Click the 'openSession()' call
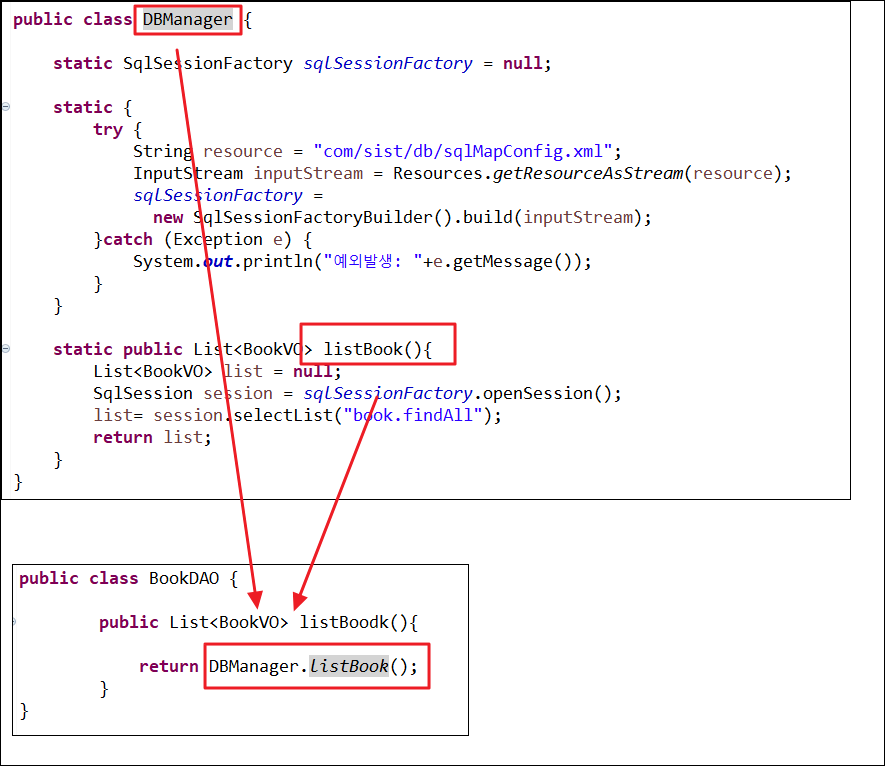Screen dimensions: 885x766 point(546,393)
